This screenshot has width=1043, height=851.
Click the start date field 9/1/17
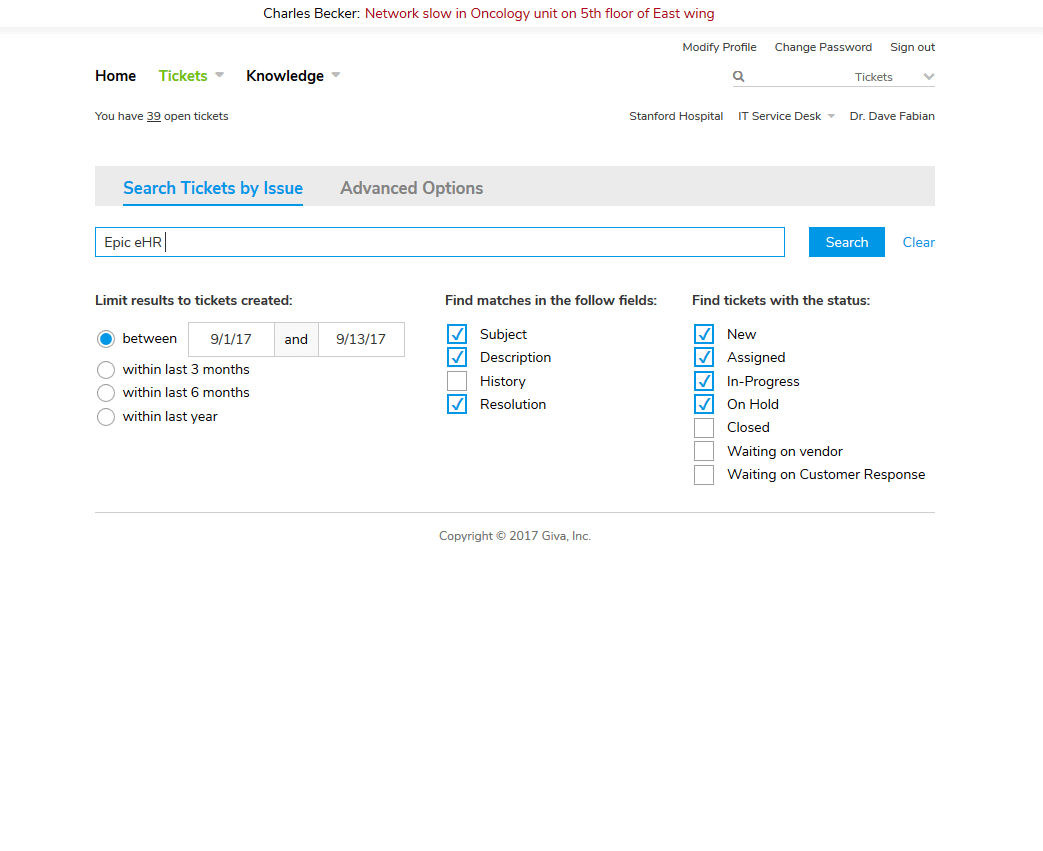pyautogui.click(x=231, y=339)
